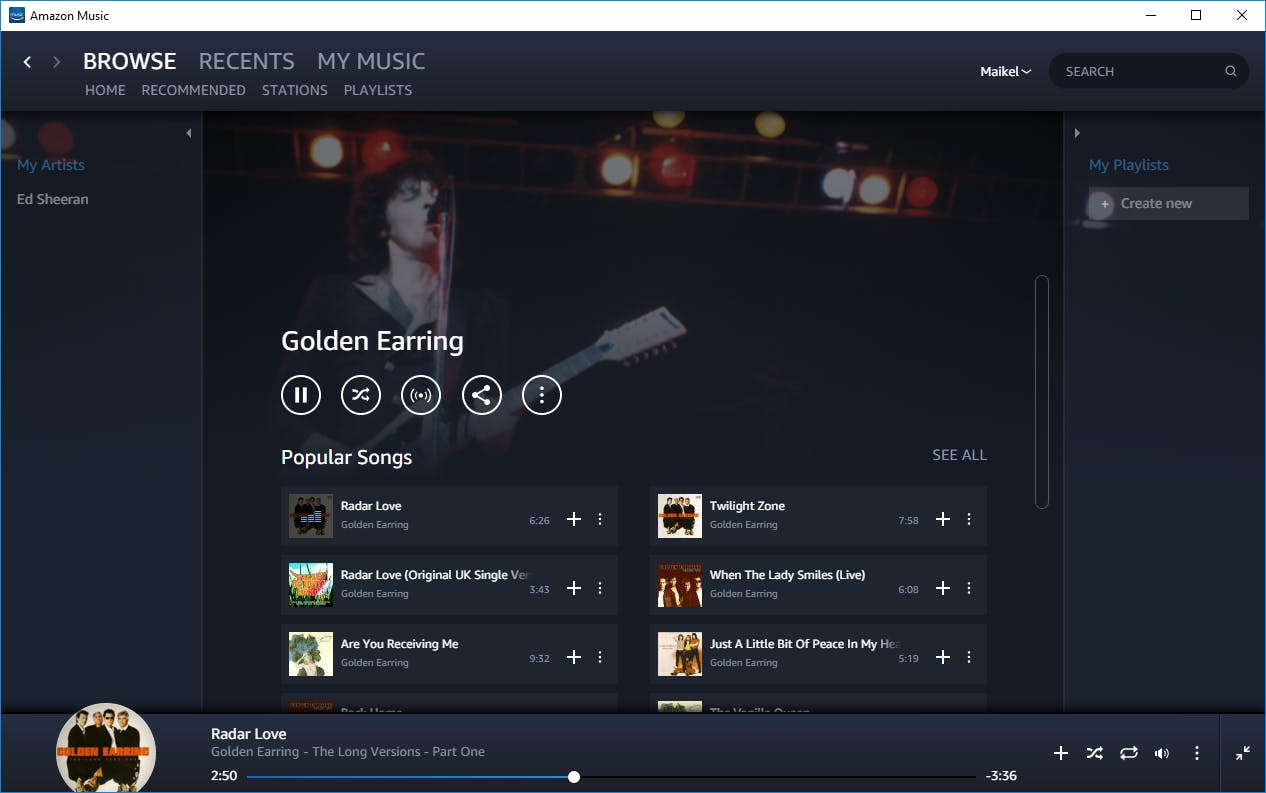The image size is (1266, 793).
Task: Open options menu for Twilight Zone
Action: [969, 519]
